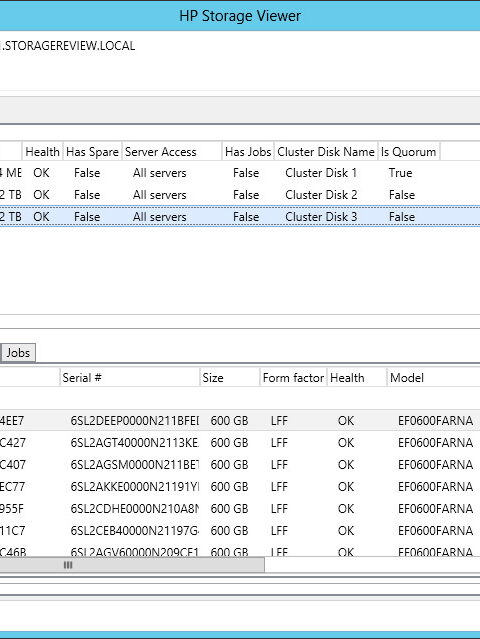480x639 pixels.
Task: Click Size column header in disk table
Action: click(x=229, y=378)
